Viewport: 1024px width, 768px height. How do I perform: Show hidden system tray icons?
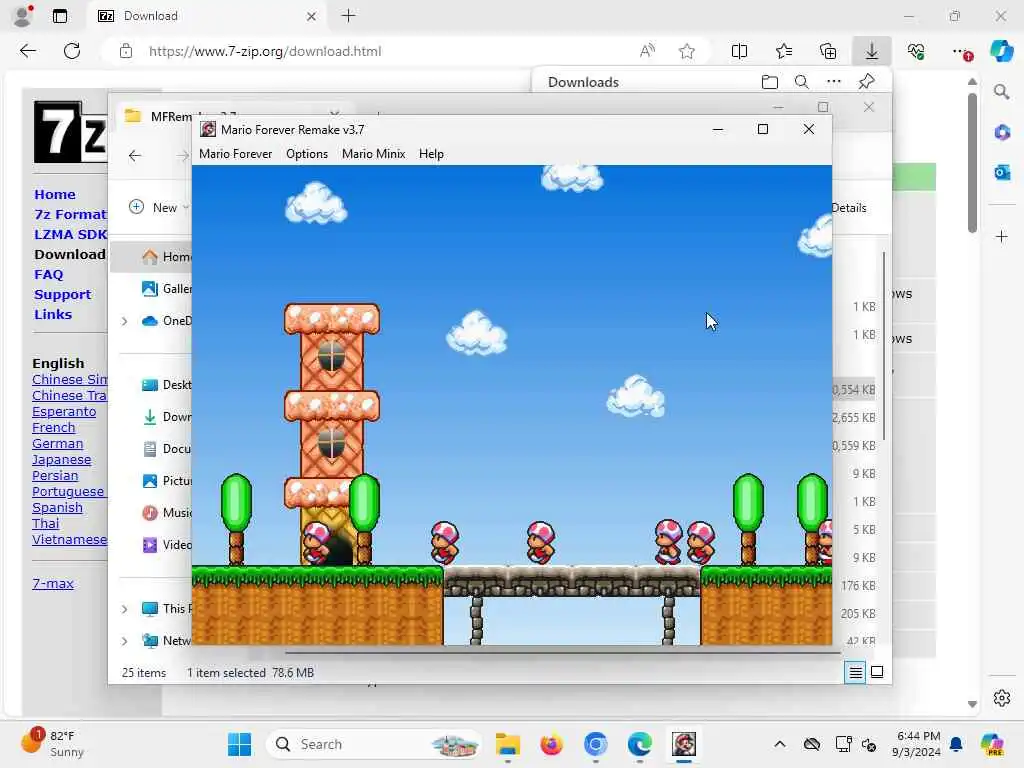pos(780,744)
